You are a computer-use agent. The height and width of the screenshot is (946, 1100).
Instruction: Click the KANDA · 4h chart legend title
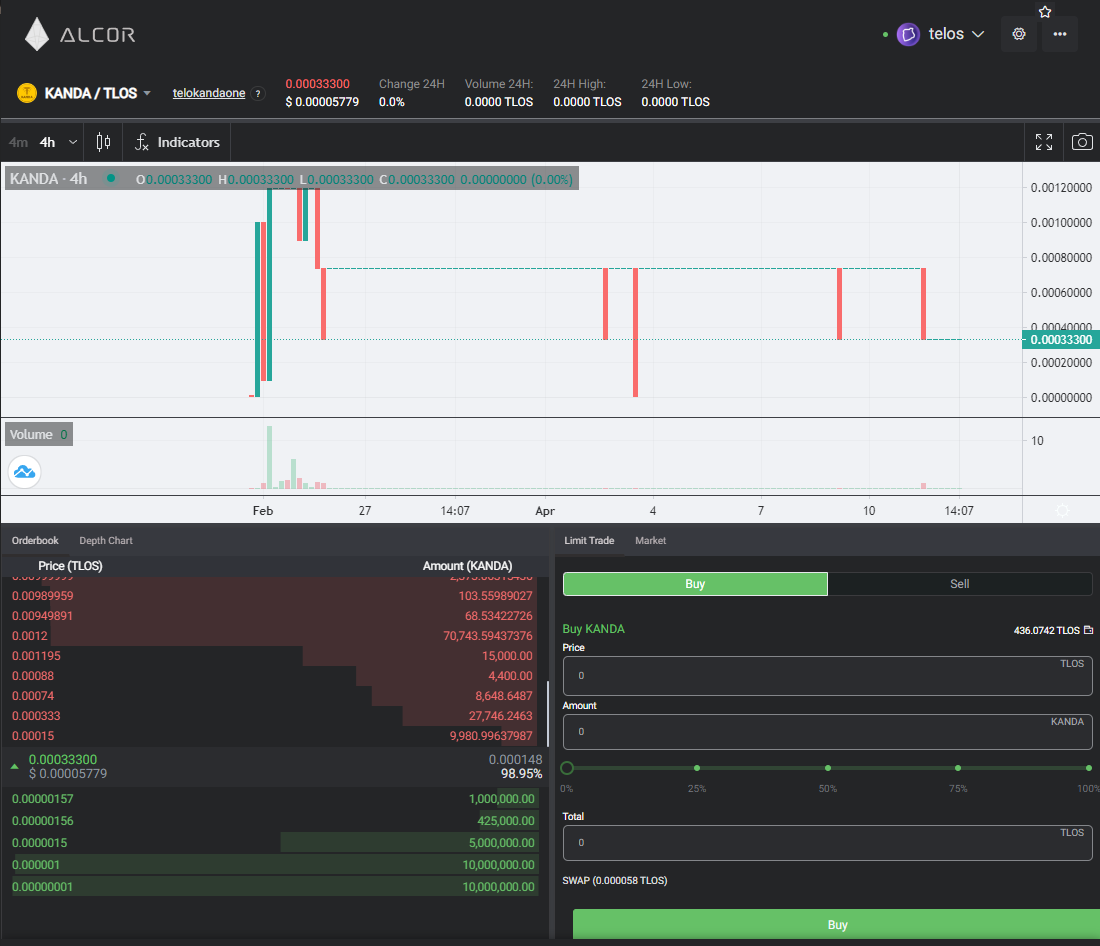48,179
